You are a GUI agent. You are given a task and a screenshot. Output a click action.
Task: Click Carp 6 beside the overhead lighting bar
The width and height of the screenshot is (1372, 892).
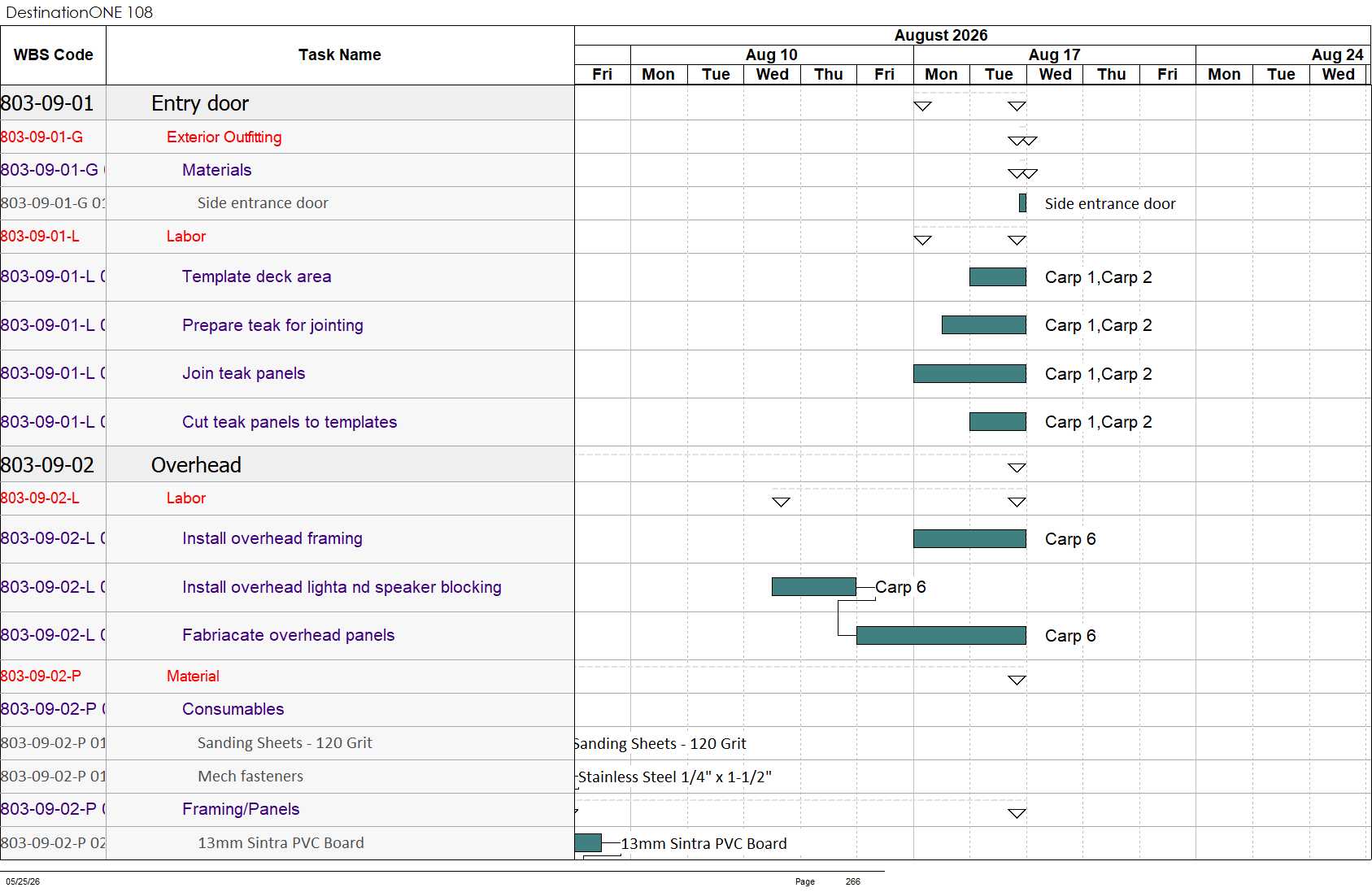pos(900,587)
